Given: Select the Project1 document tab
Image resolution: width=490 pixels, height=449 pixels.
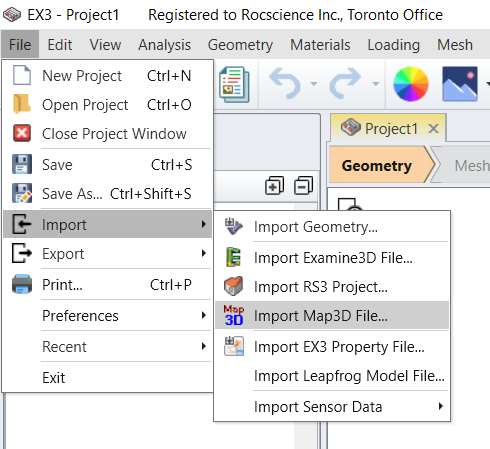Looking at the screenshot, I should pos(388,128).
